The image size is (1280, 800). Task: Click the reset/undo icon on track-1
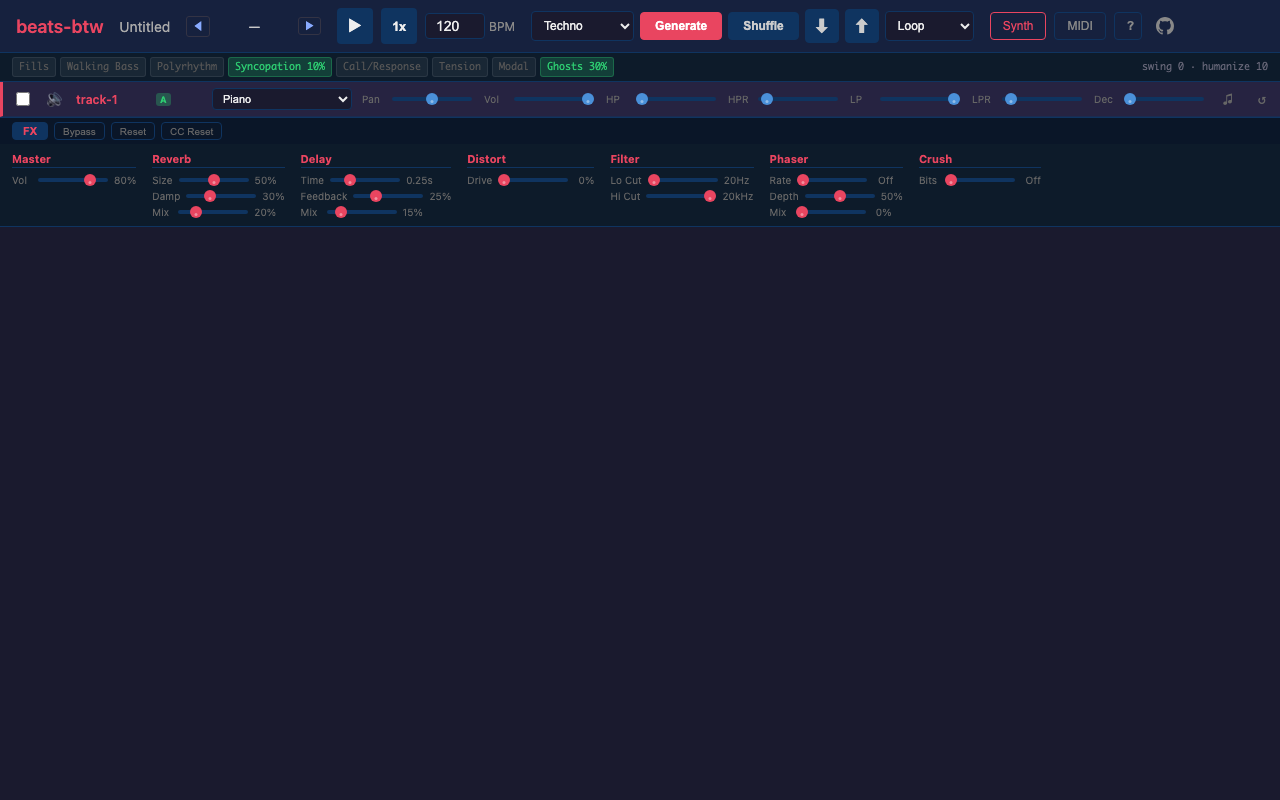pyautogui.click(x=1261, y=99)
